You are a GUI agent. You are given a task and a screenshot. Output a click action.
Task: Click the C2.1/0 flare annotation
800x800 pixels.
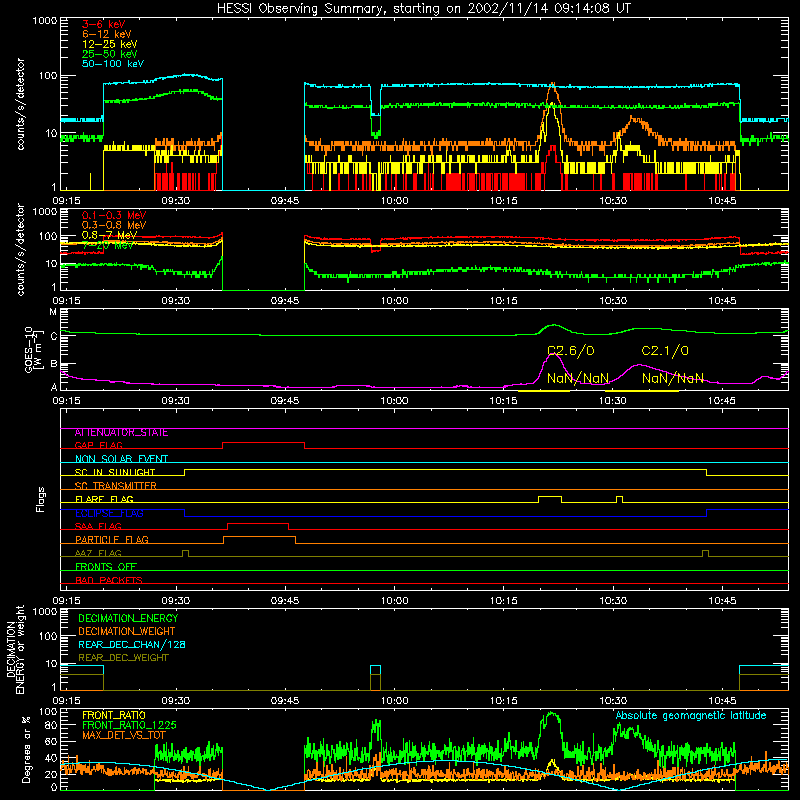pyautogui.click(x=665, y=351)
